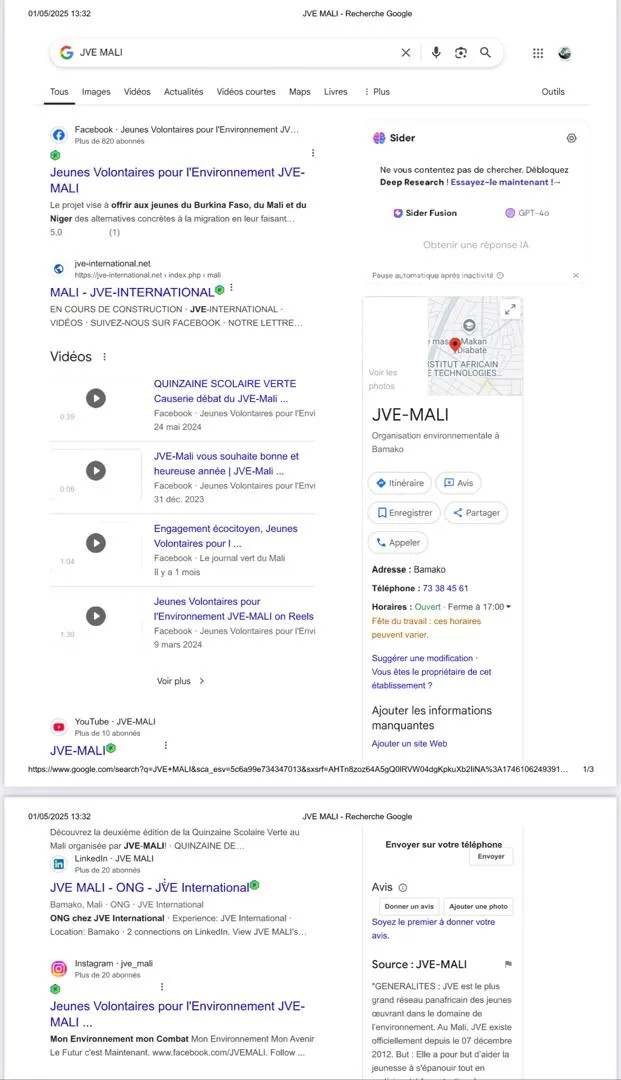Click Obtenir une réponse IA button

click(476, 245)
